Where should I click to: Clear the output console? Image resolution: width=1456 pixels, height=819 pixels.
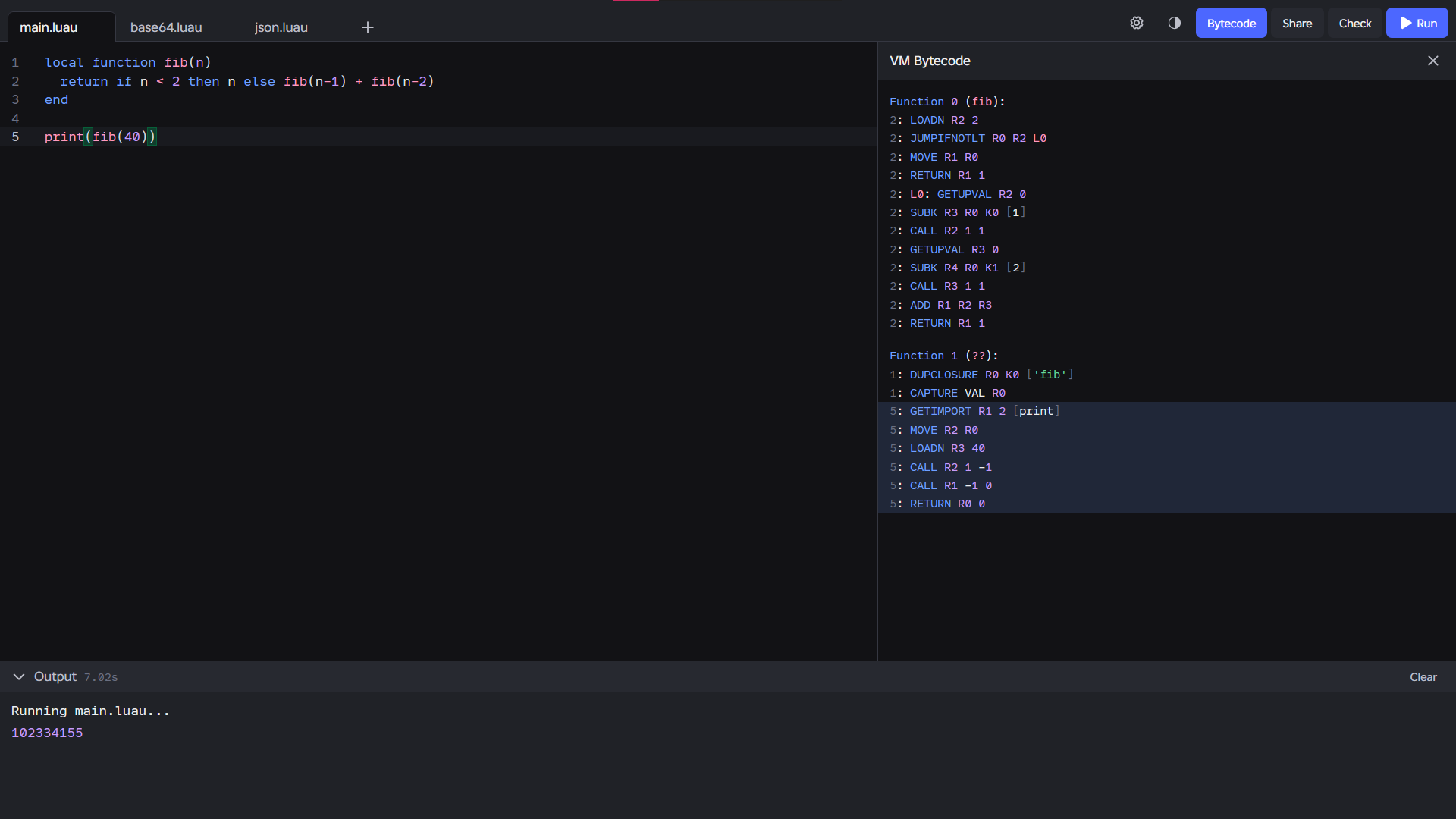click(x=1423, y=677)
